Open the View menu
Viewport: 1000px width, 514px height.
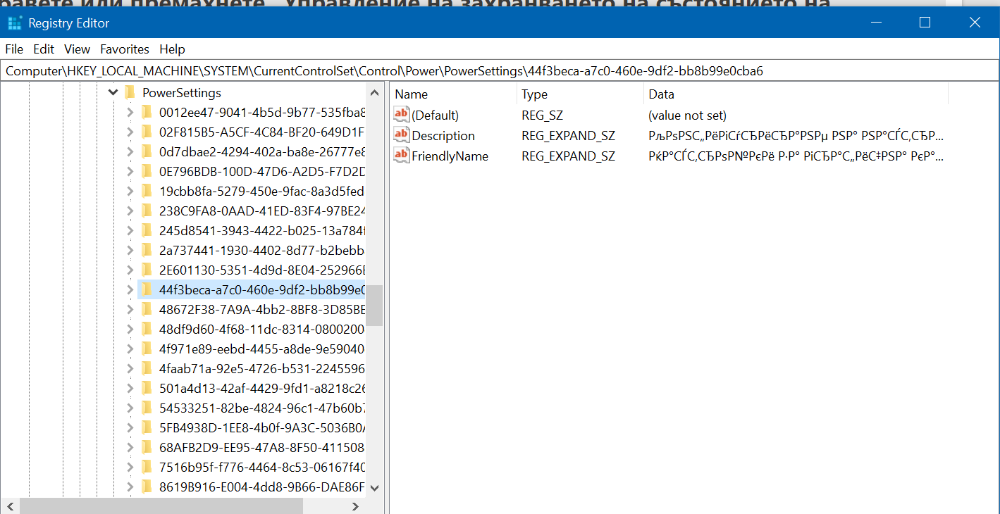pos(77,49)
